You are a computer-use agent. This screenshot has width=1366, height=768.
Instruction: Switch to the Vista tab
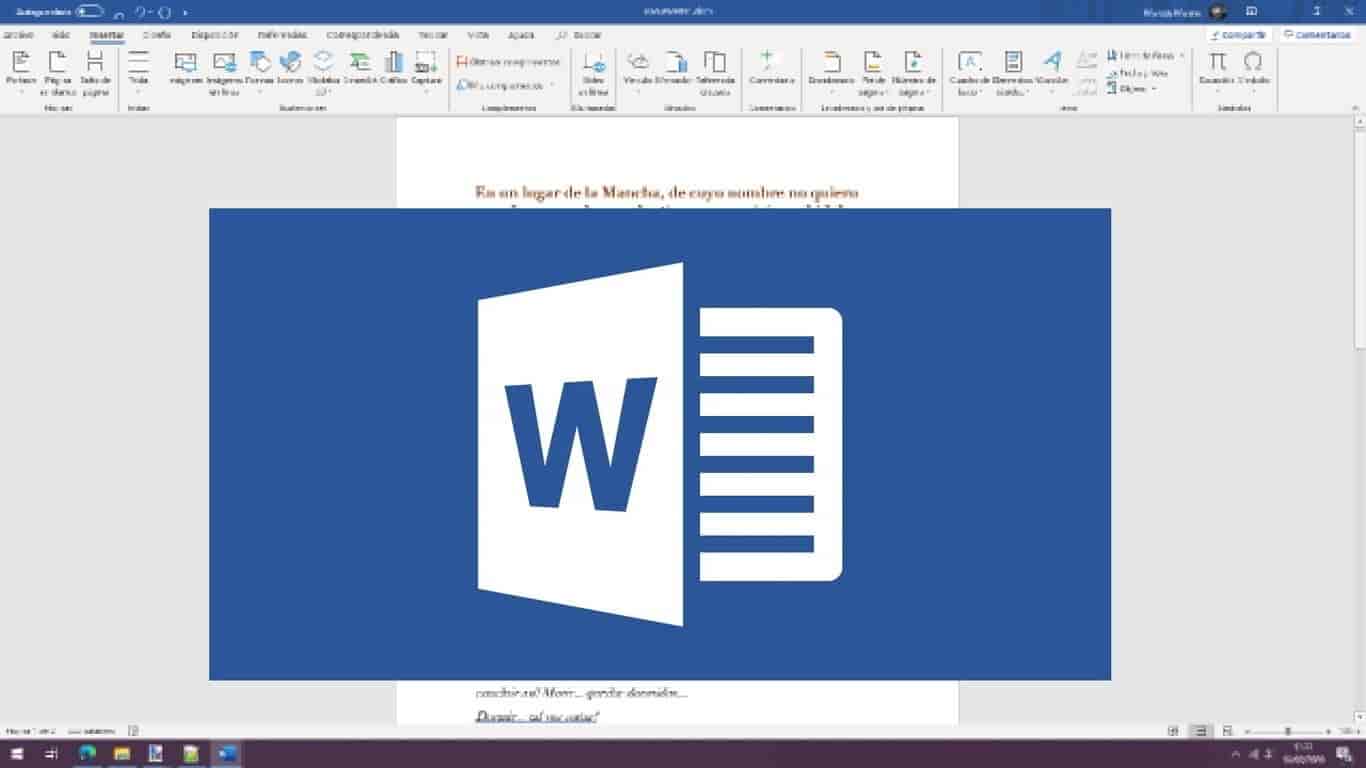pyautogui.click(x=478, y=35)
